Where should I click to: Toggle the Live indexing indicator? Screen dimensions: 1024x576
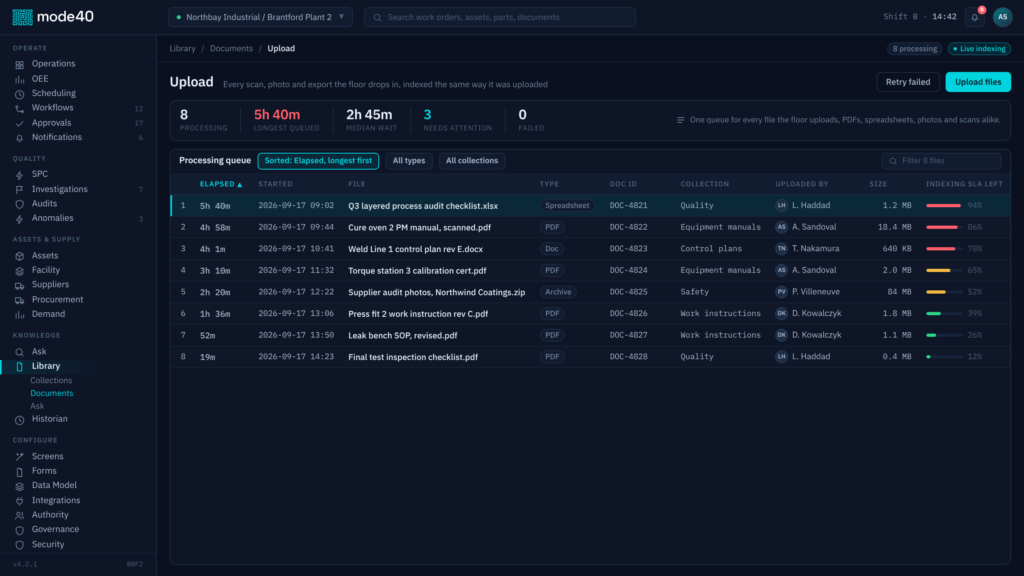(x=979, y=49)
